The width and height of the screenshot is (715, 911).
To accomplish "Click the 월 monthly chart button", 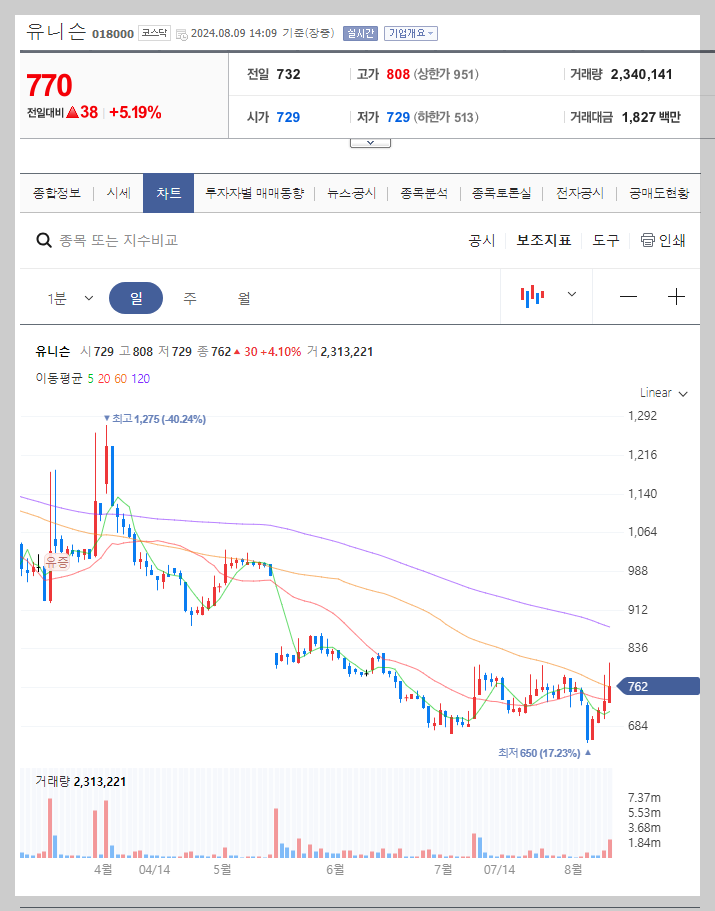I will 243,297.
